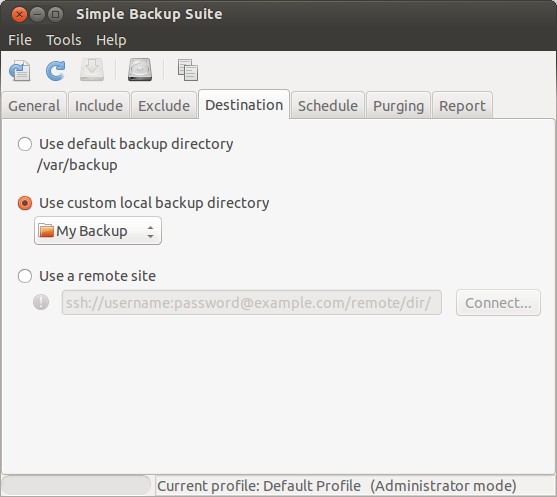Open the Help menu
This screenshot has height=497, width=557.
pos(111,40)
